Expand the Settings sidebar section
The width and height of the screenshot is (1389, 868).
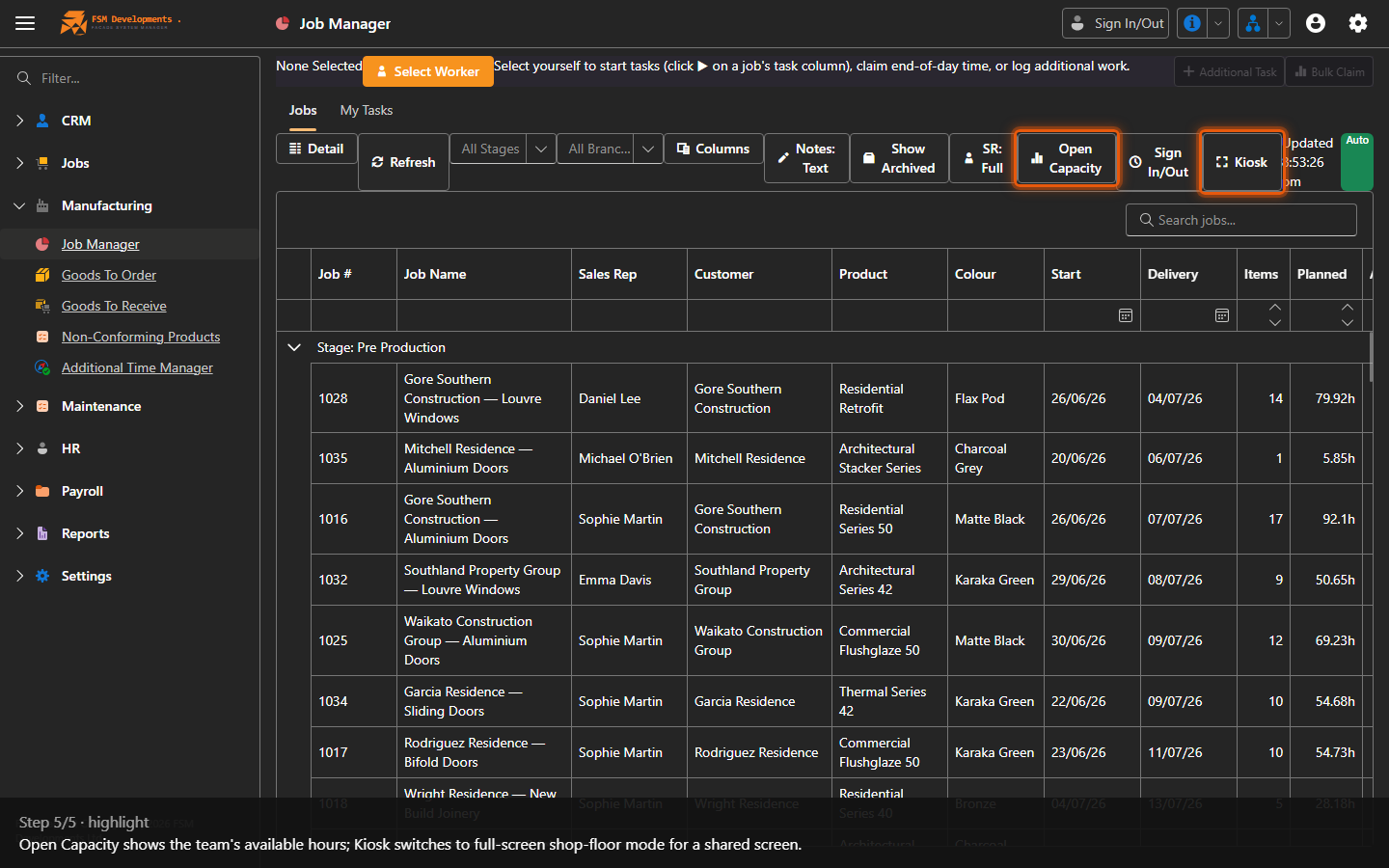pyautogui.click(x=19, y=576)
